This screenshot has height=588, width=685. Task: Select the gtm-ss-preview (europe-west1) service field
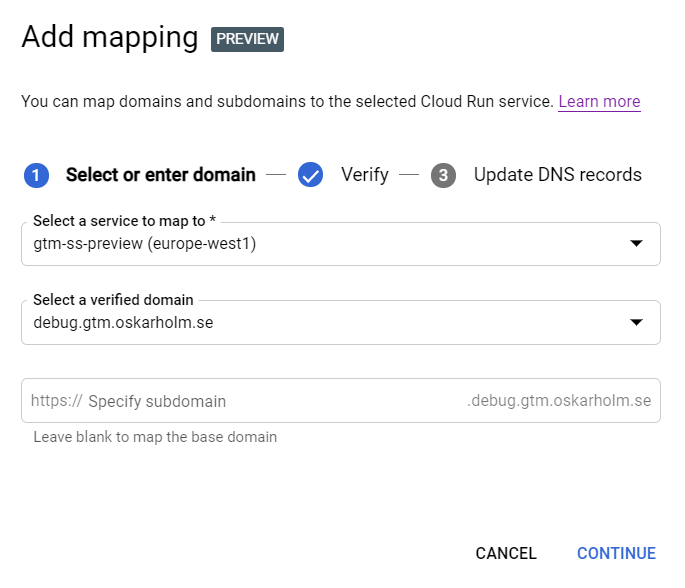[x=145, y=244]
